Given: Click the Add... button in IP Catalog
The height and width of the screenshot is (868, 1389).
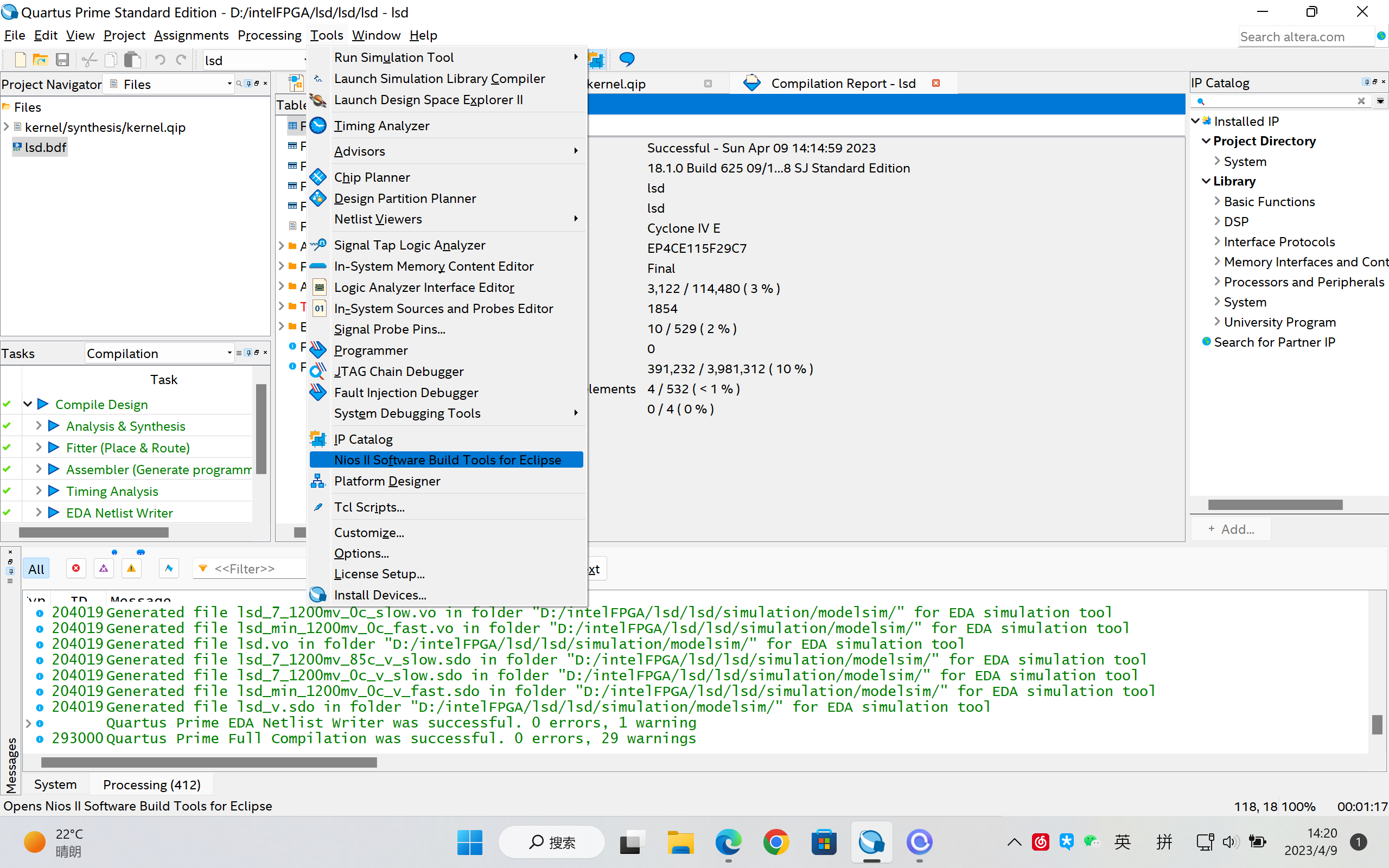Looking at the screenshot, I should pyautogui.click(x=1231, y=529).
